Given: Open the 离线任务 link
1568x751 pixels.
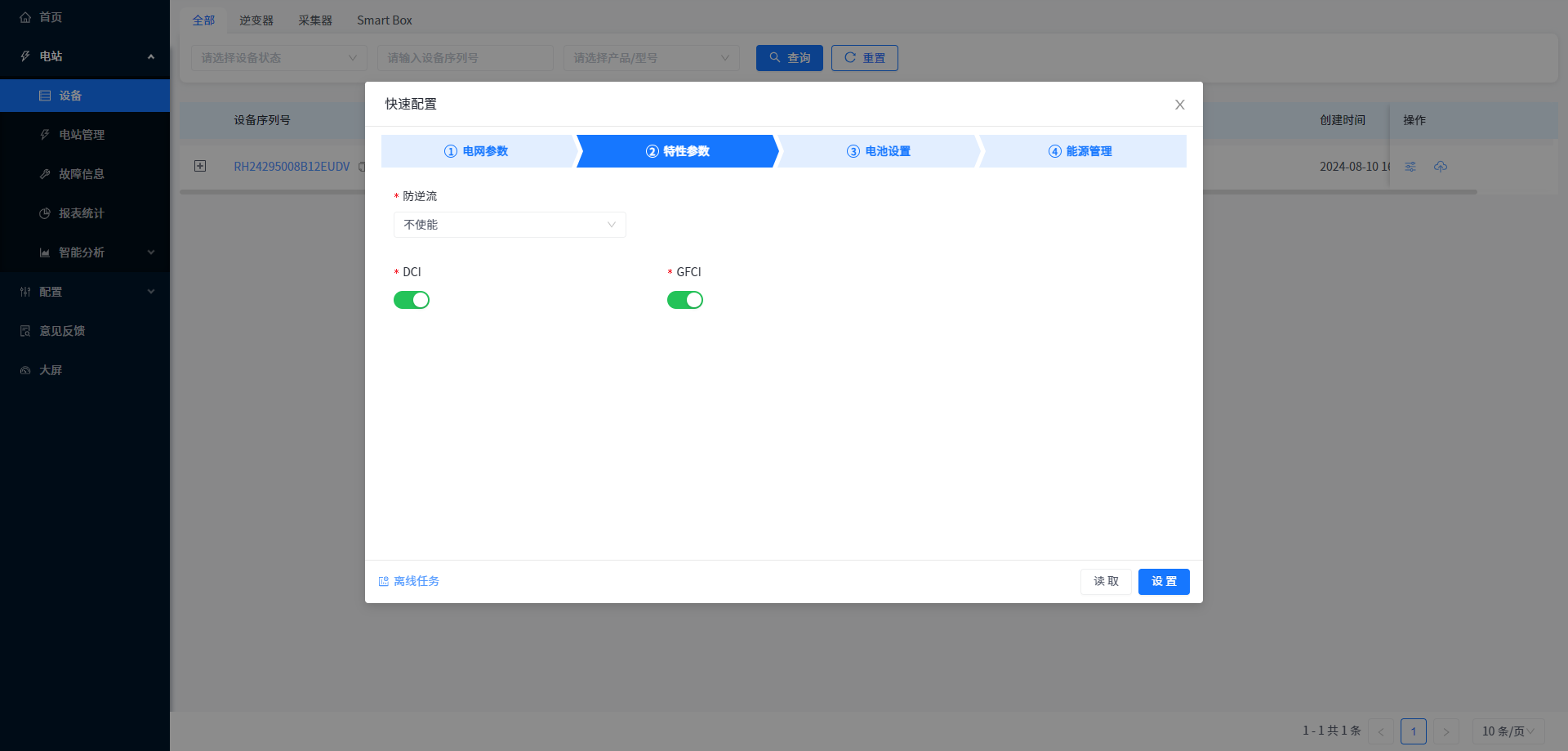Looking at the screenshot, I should [x=416, y=581].
